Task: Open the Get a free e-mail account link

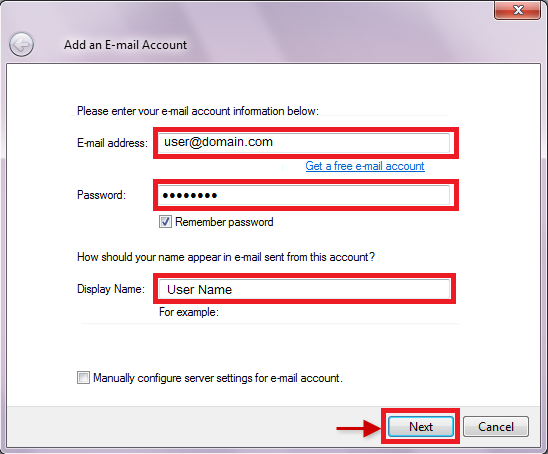Action: 365,166
